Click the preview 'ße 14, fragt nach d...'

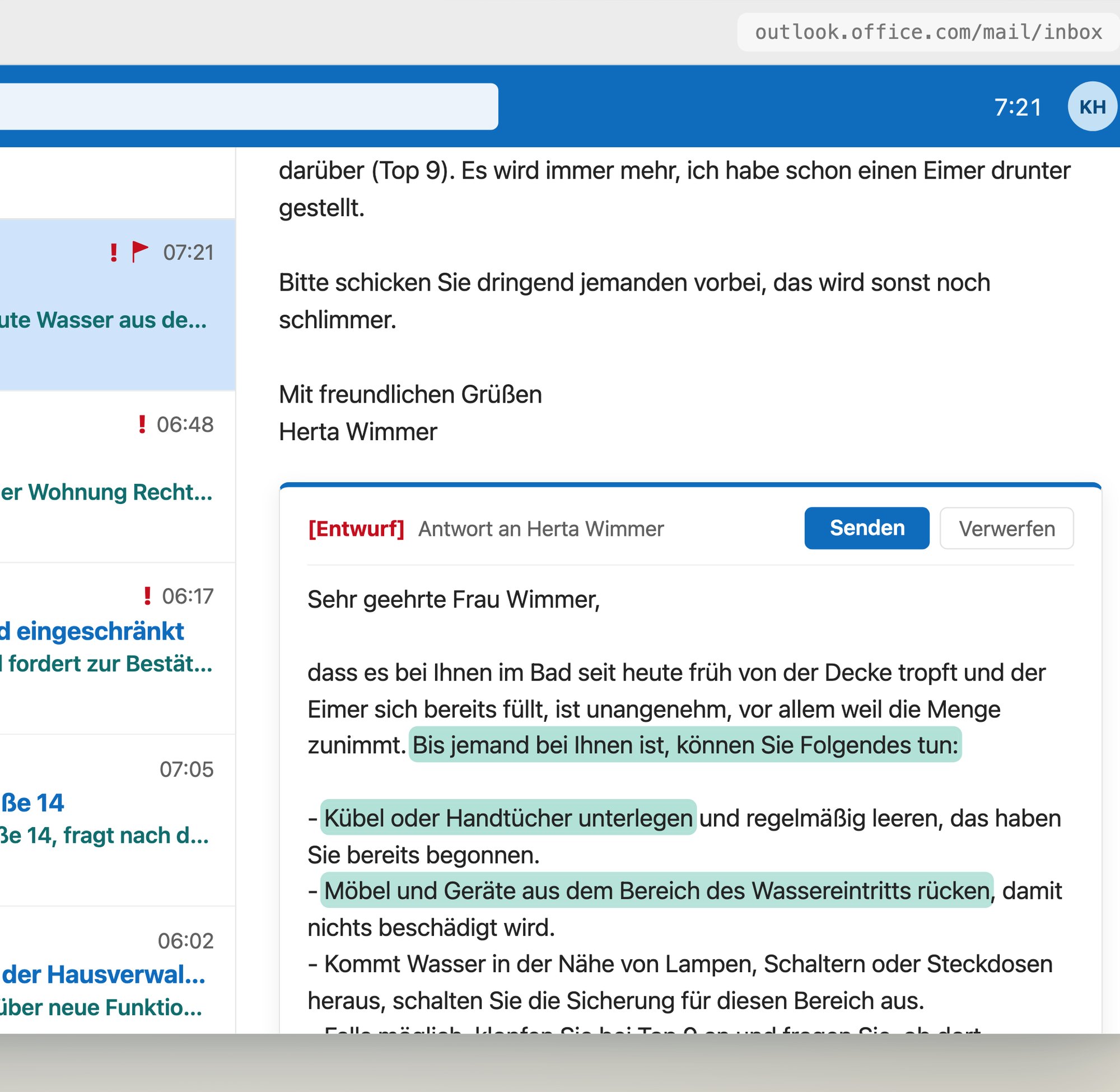point(105,836)
